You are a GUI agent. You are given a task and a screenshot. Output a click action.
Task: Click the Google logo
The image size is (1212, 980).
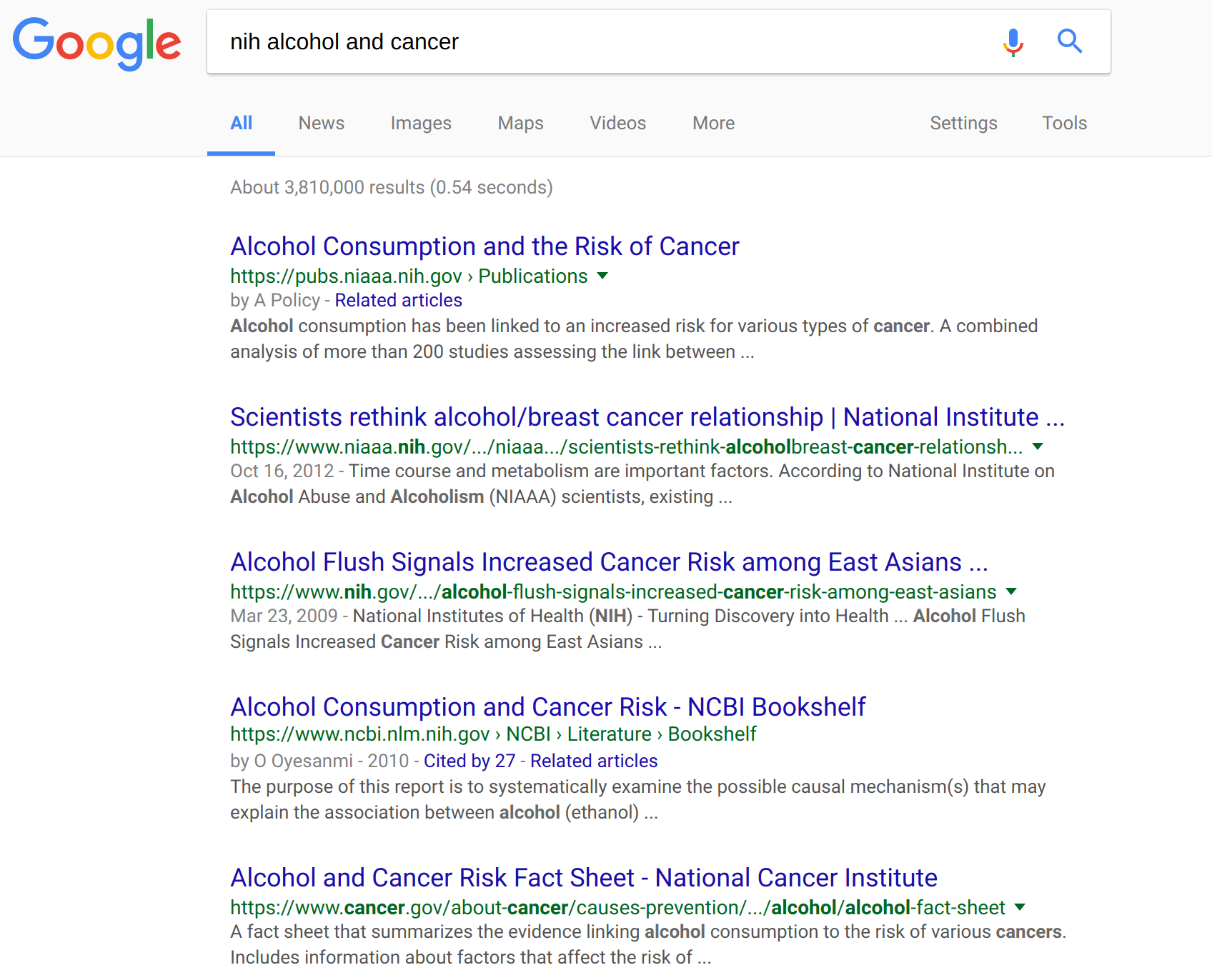coord(97,44)
